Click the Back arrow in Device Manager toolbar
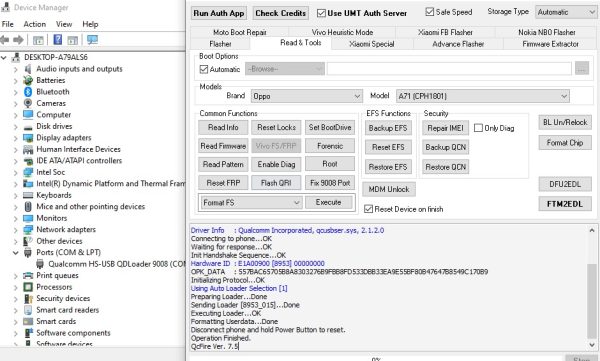The width and height of the screenshot is (600, 361). point(5,40)
